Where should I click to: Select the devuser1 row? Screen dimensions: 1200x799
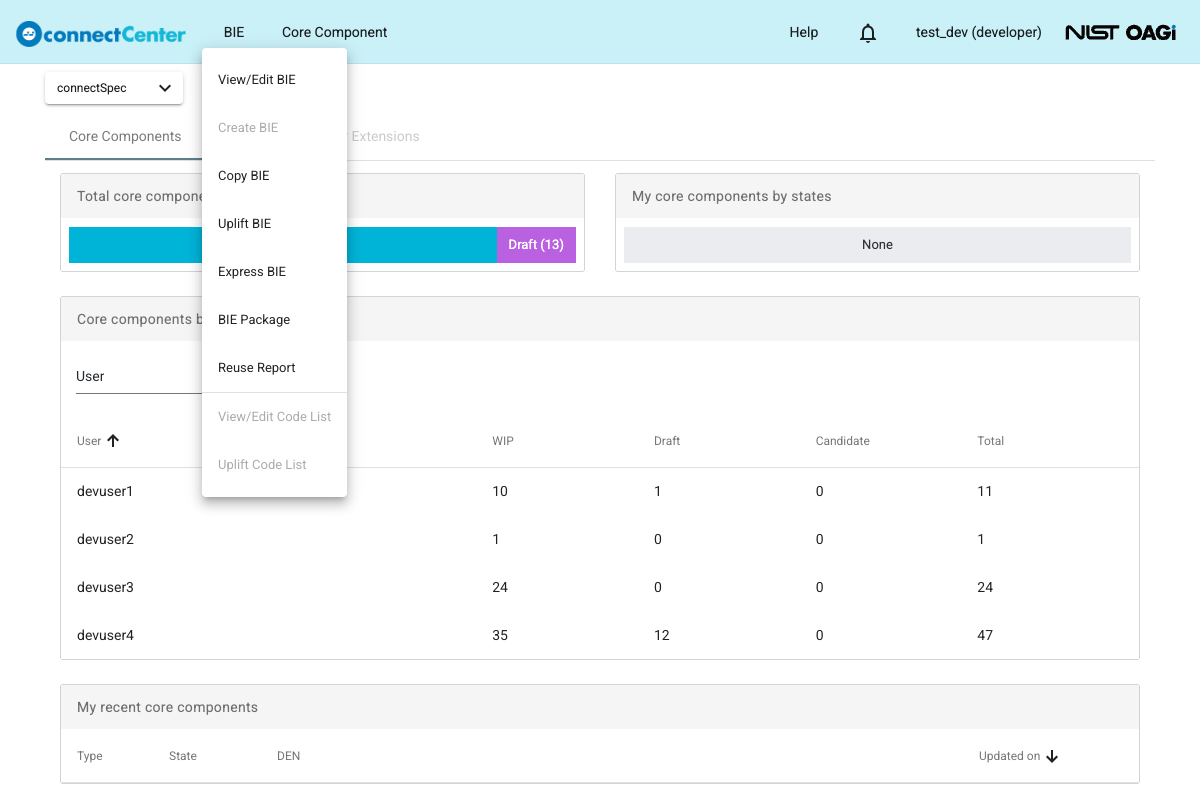[x=600, y=491]
